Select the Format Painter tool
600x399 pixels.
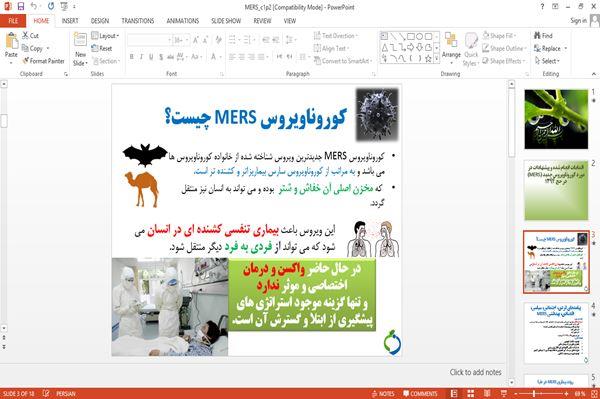click(43, 61)
